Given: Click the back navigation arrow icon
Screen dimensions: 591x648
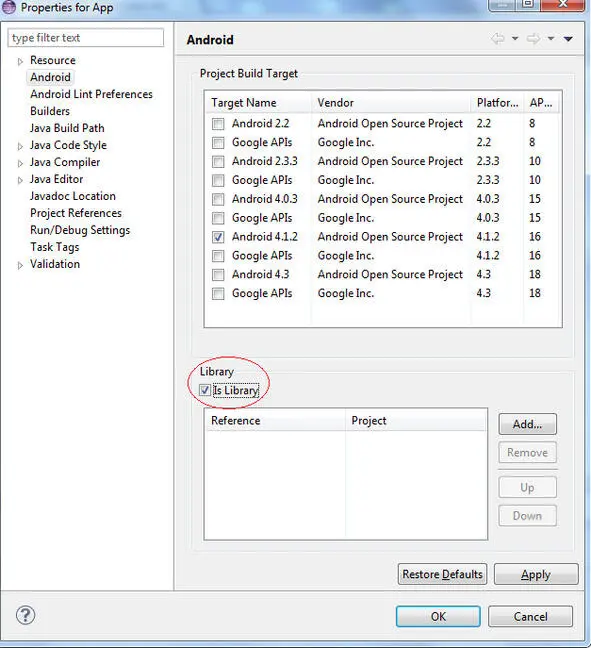Looking at the screenshot, I should 498,39.
